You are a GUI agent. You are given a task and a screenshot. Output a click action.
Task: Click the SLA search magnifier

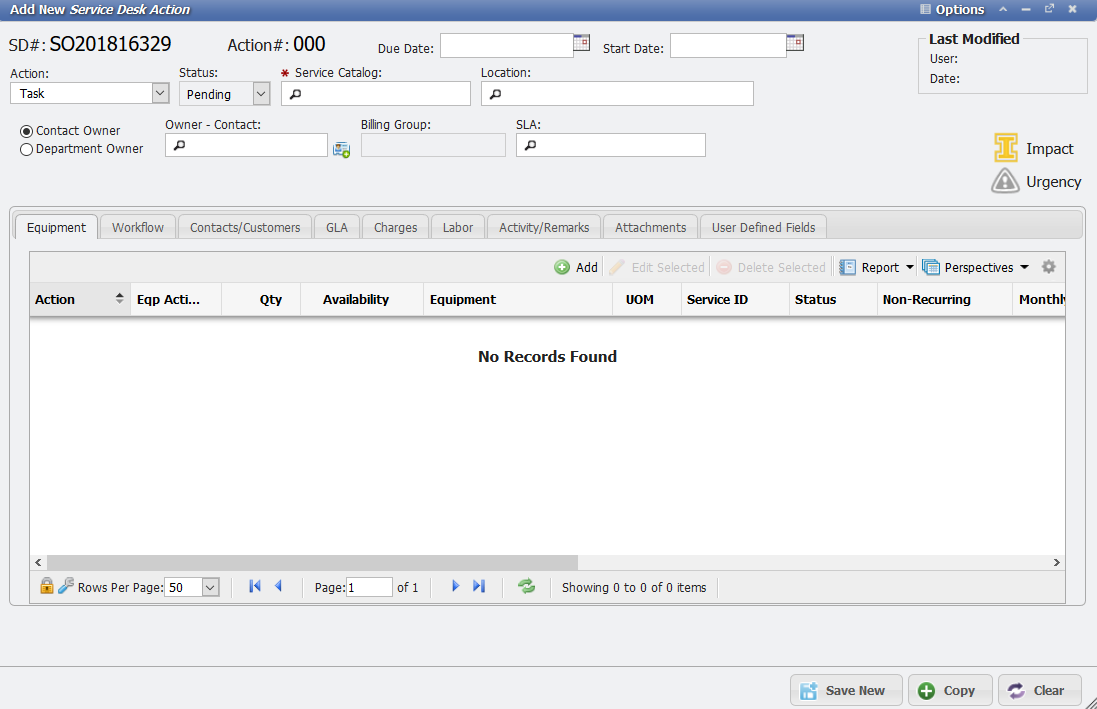[530, 146]
